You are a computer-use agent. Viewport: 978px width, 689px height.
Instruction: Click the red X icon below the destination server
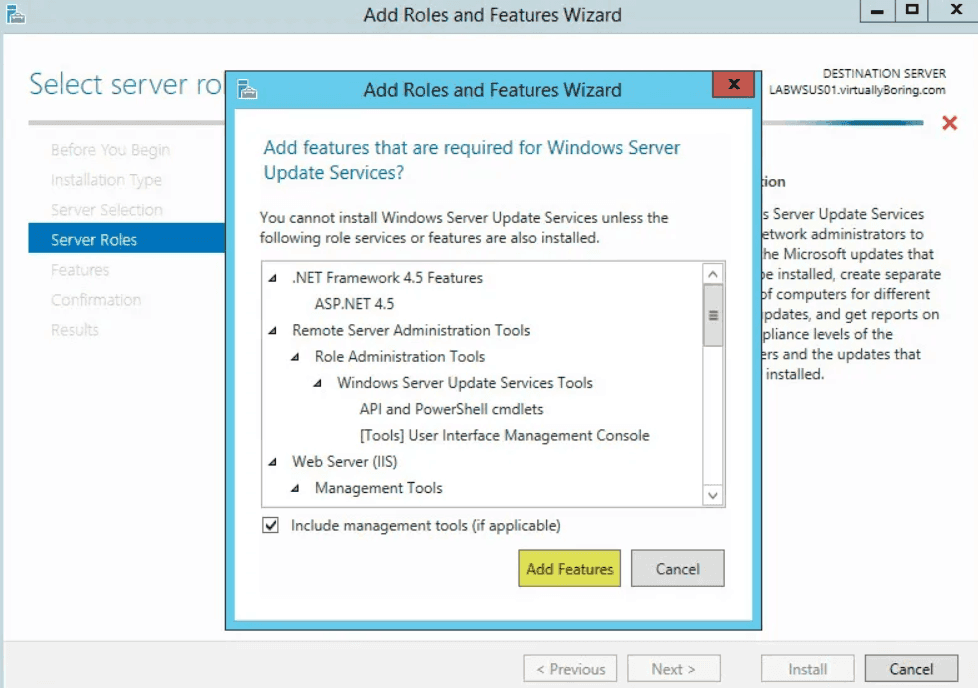click(x=949, y=123)
